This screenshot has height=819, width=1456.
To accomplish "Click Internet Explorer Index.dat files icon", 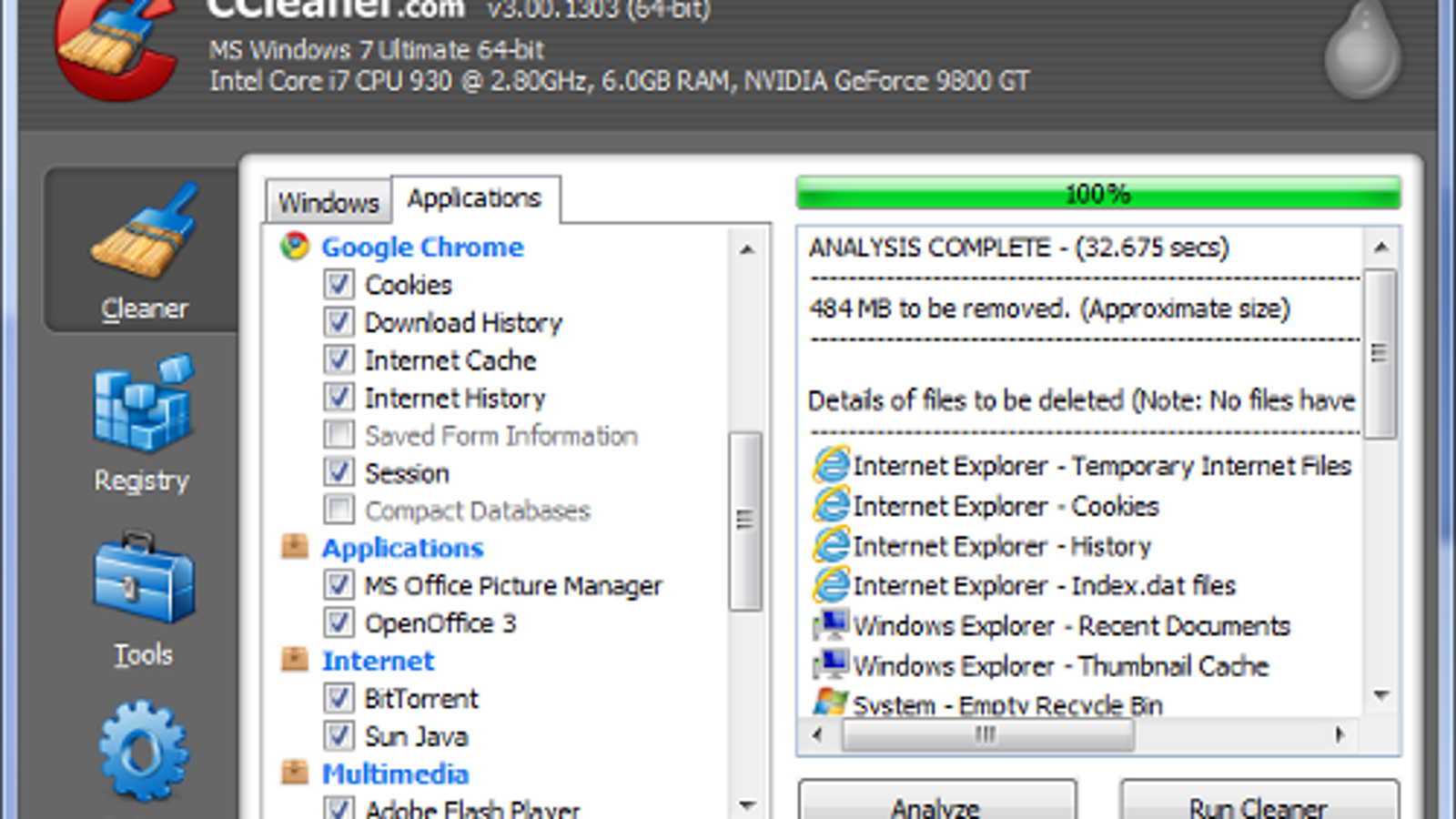I will click(x=831, y=584).
